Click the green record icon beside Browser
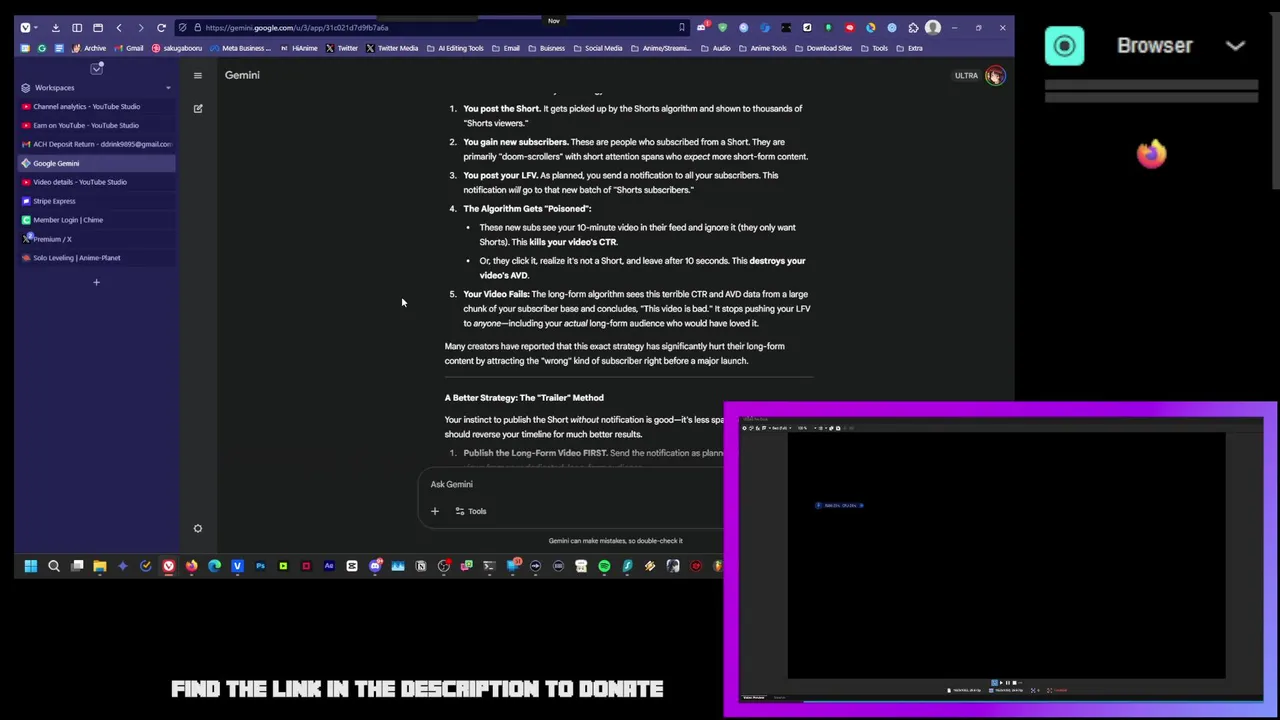Viewport: 1280px width, 720px height. pyautogui.click(x=1065, y=46)
